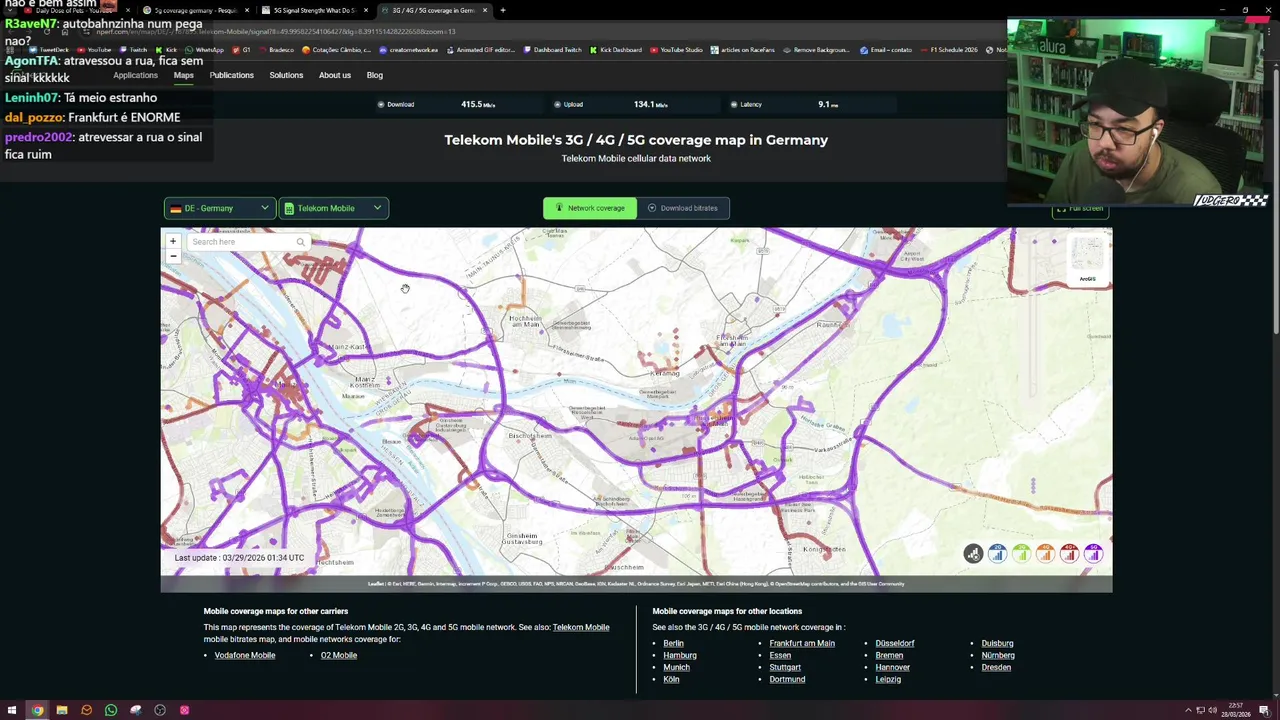Toggle the red 4G+ coverage layer
This screenshot has height=720, width=1280.
[1069, 554]
